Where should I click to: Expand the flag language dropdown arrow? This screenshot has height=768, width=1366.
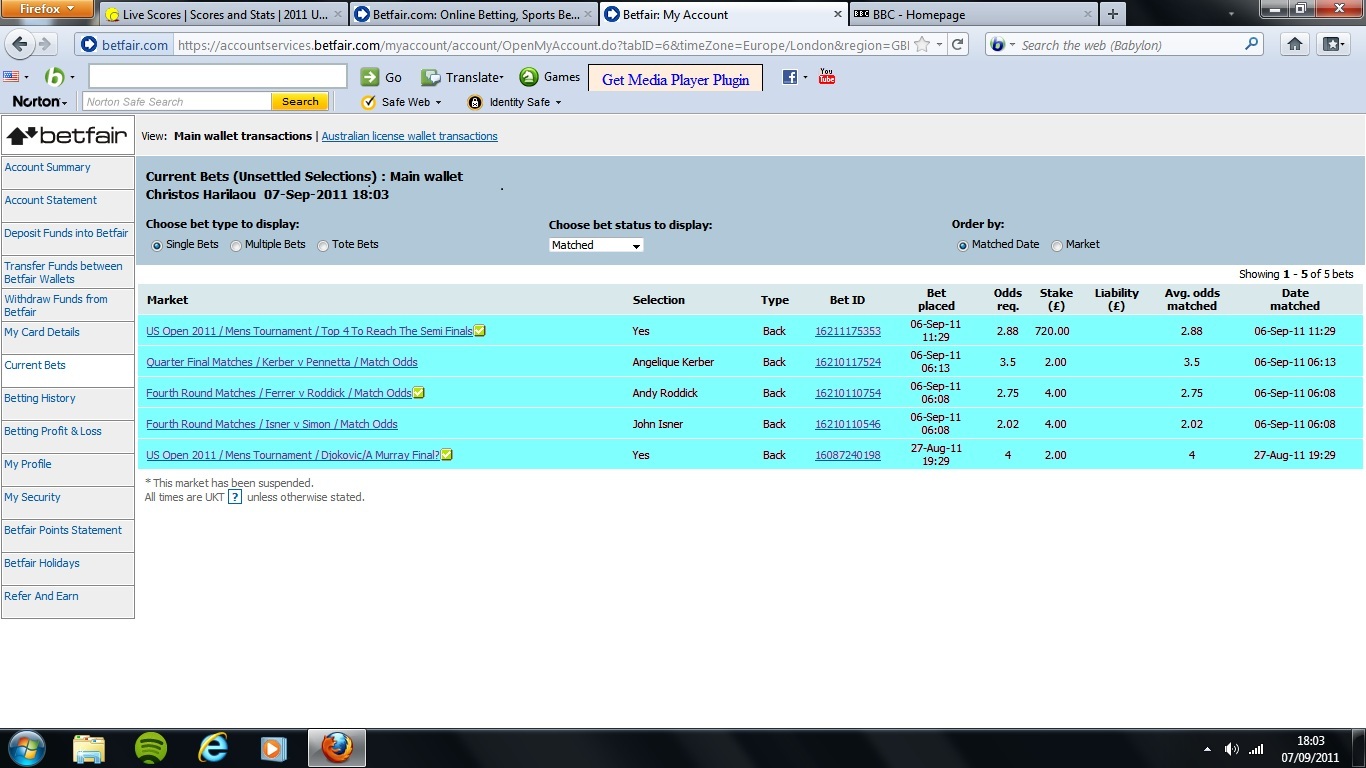pyautogui.click(x=26, y=77)
